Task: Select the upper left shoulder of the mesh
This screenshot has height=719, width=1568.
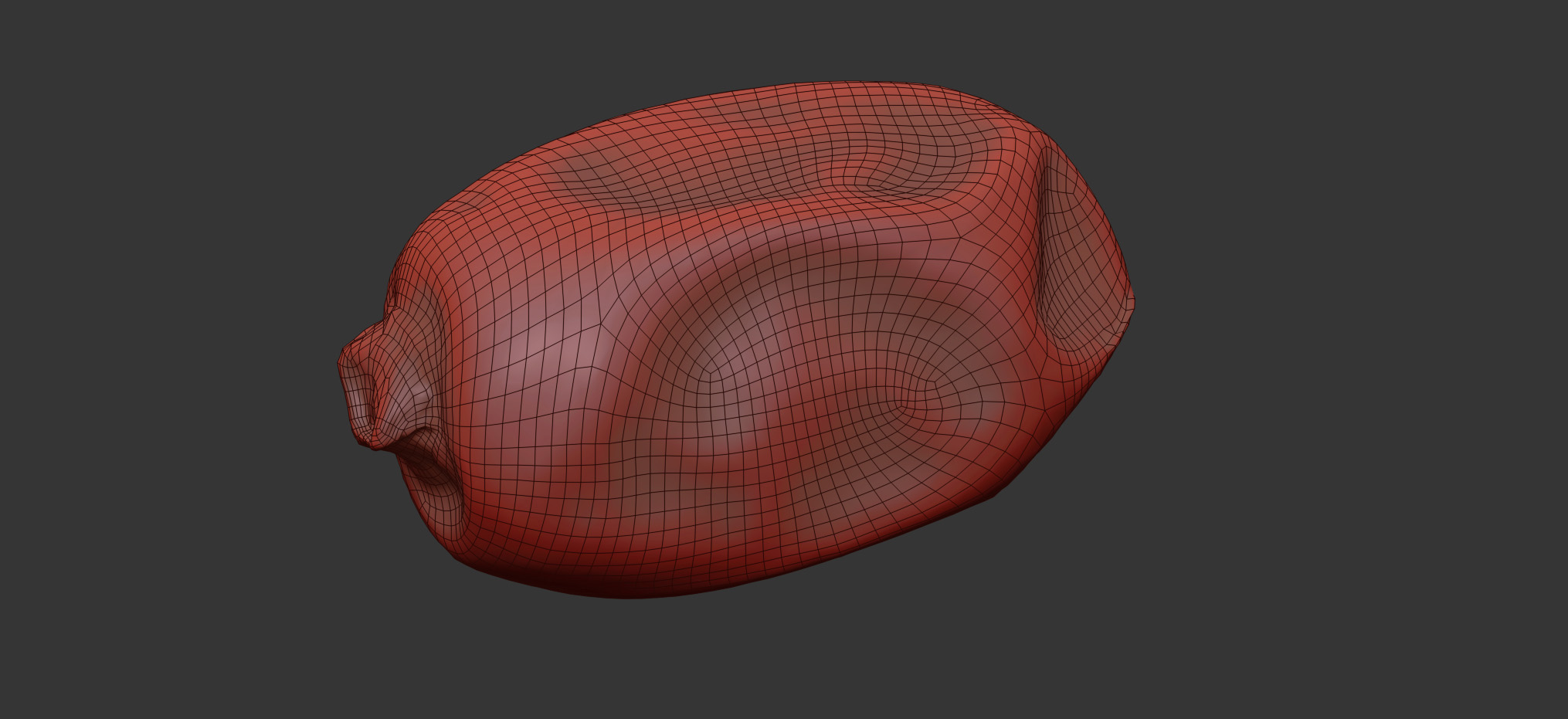Action: coord(479,185)
